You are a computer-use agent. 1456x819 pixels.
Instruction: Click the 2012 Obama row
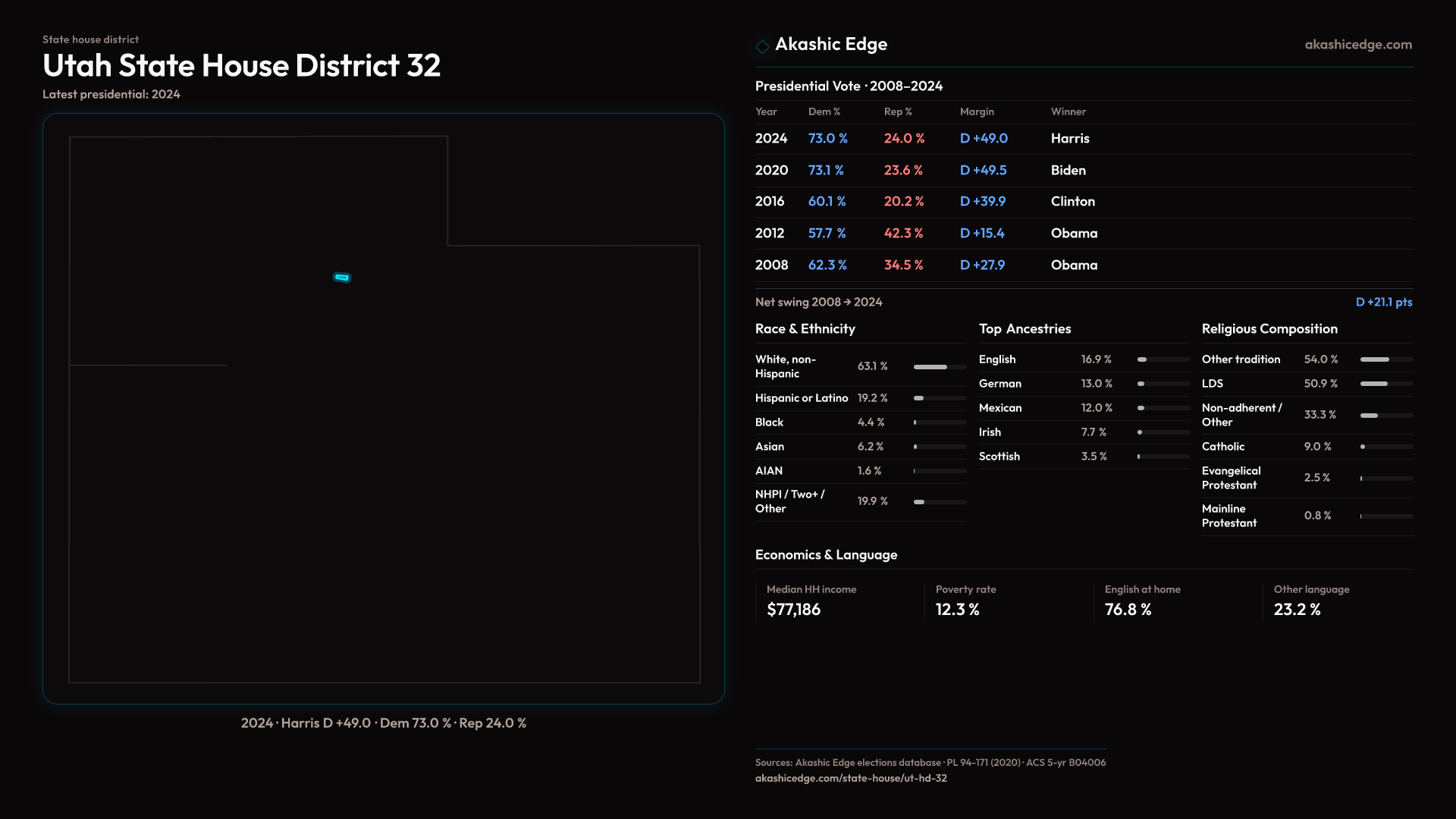tap(1073, 234)
